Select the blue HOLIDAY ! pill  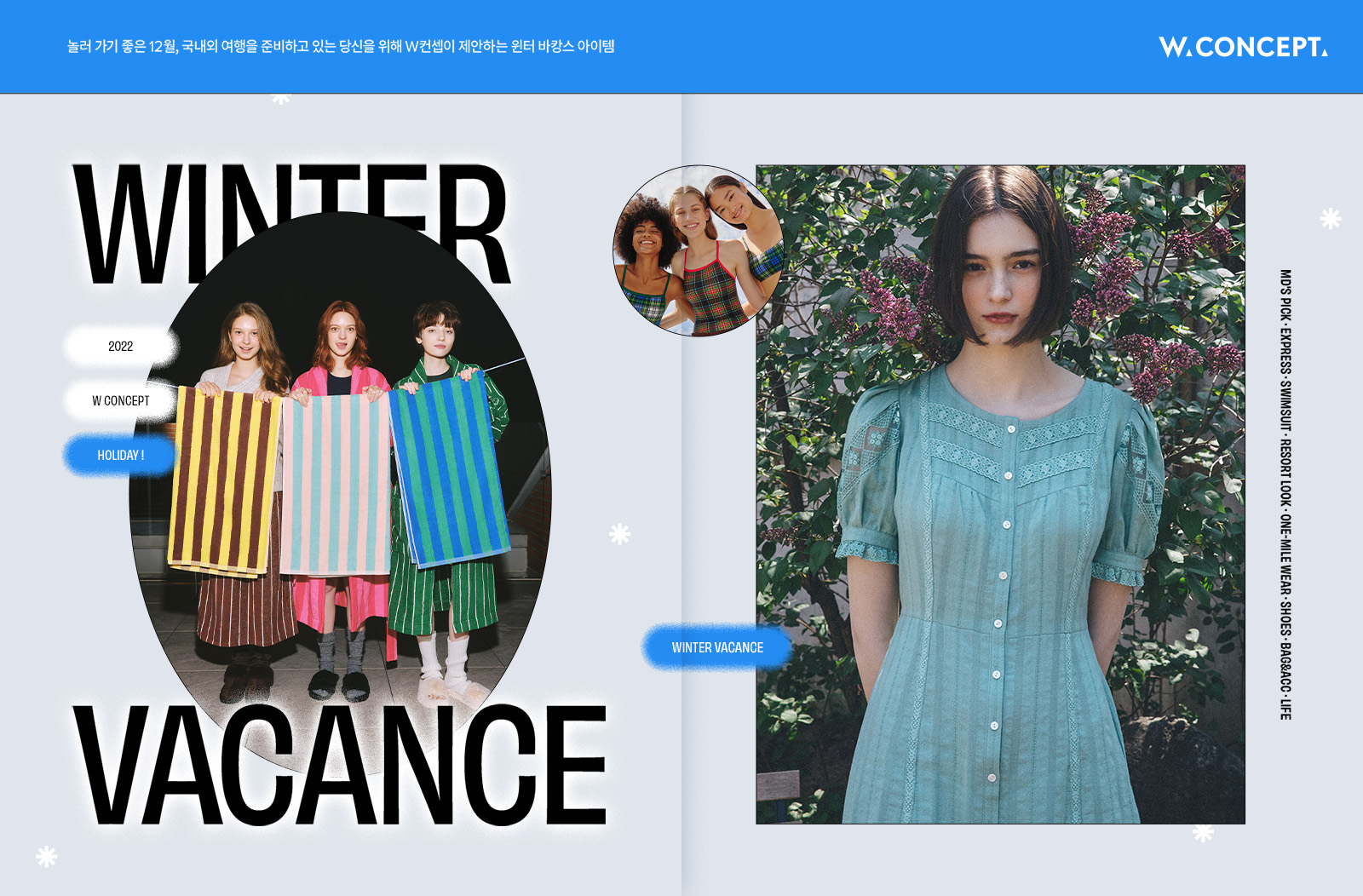pos(120,455)
